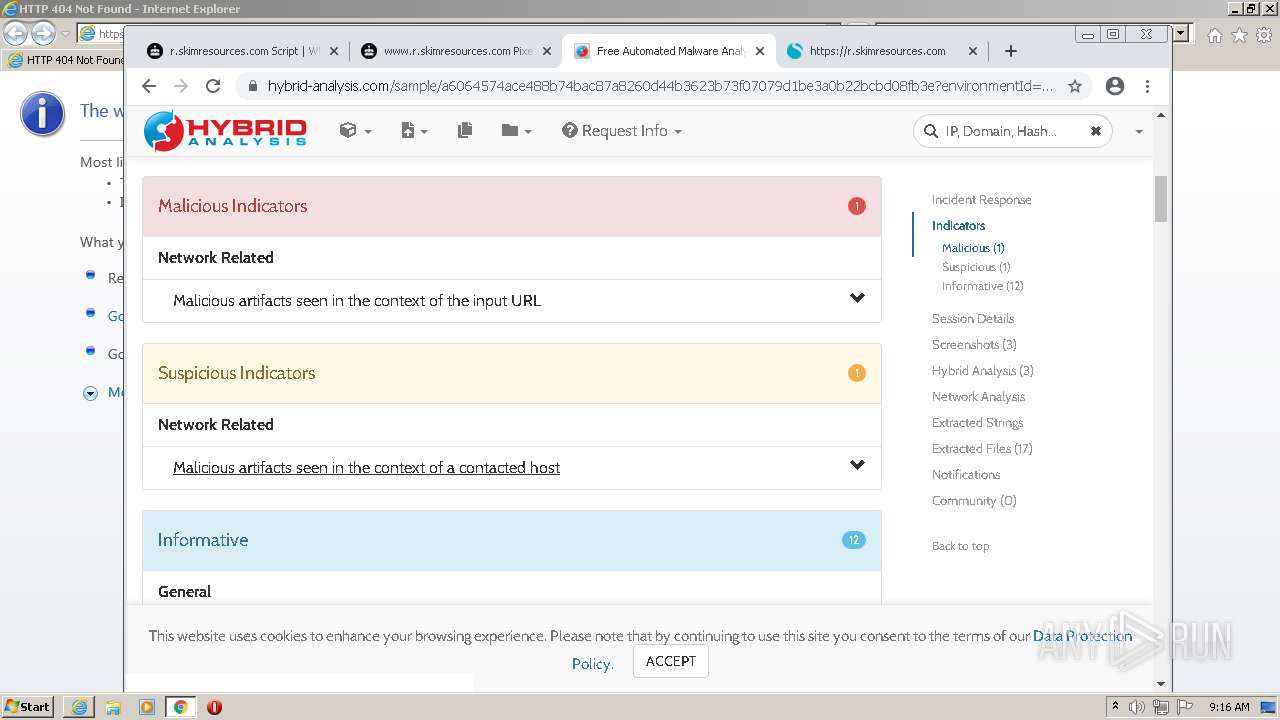Select Malicious (1) in sidebar
Image resolution: width=1280 pixels, height=720 pixels.
pos(973,247)
